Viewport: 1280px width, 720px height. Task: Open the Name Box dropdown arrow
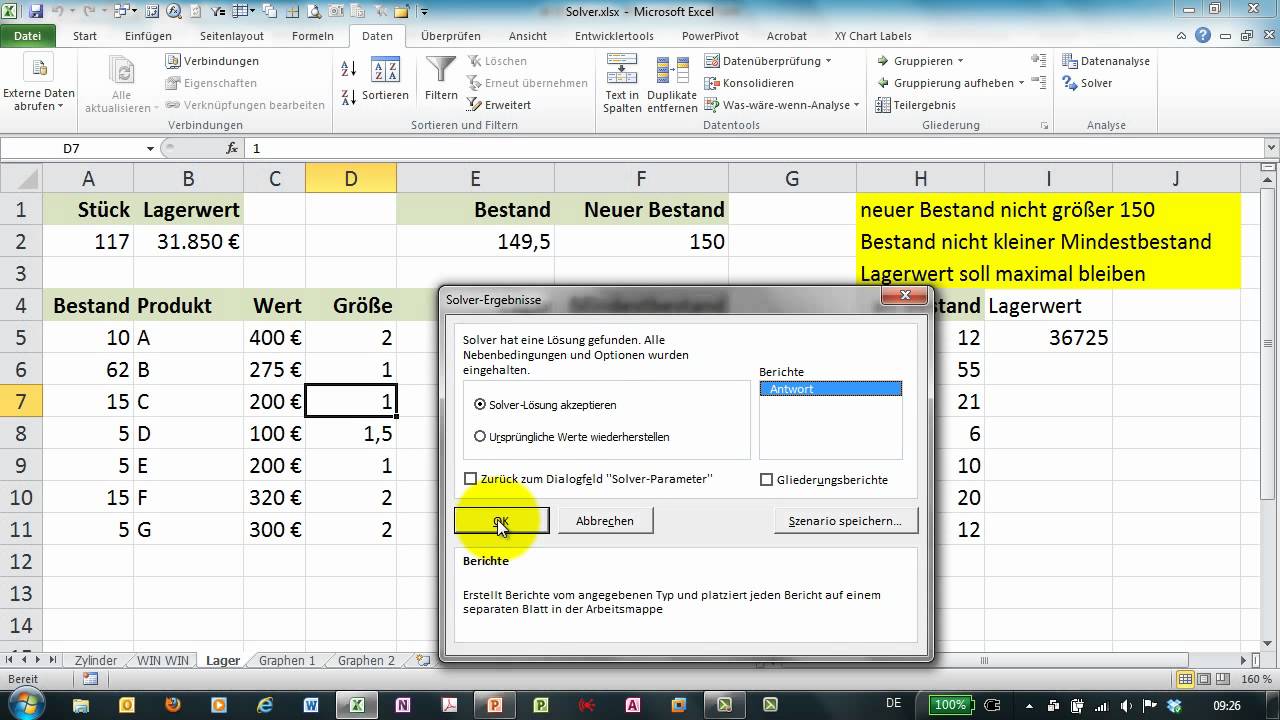tap(151, 148)
